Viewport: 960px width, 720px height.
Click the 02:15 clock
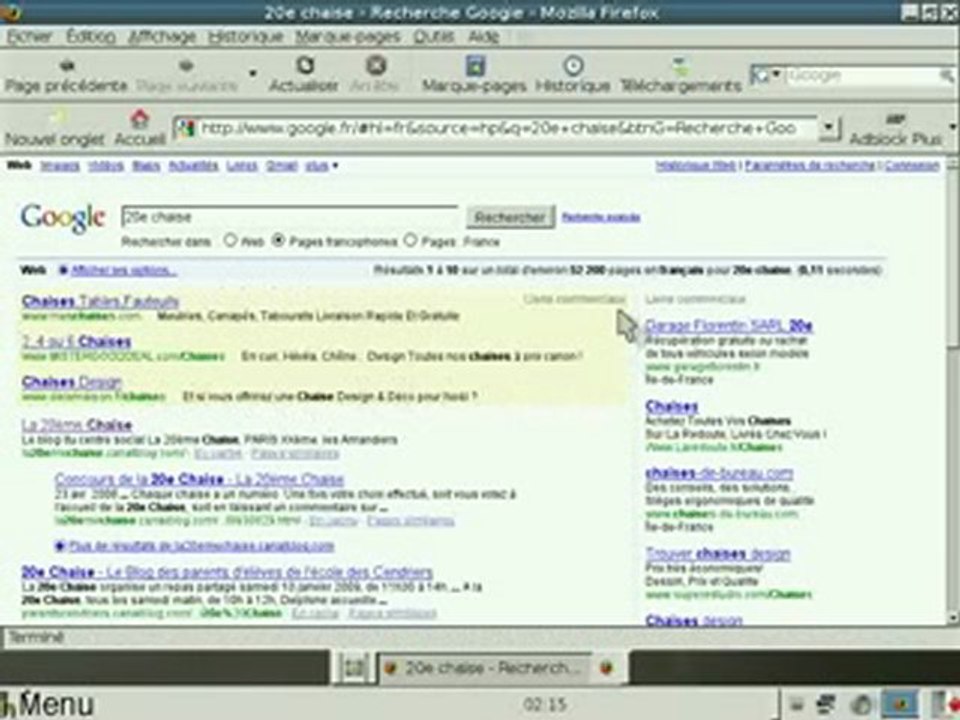pos(545,705)
